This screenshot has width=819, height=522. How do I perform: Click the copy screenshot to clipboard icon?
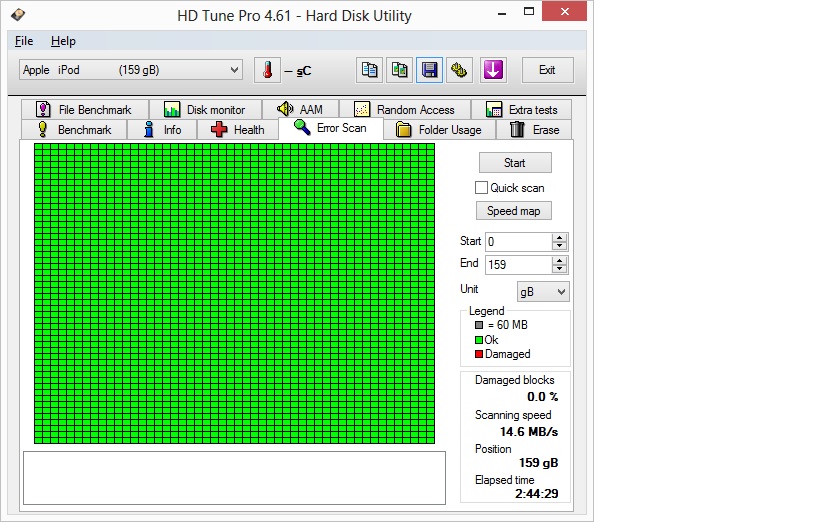(x=400, y=70)
